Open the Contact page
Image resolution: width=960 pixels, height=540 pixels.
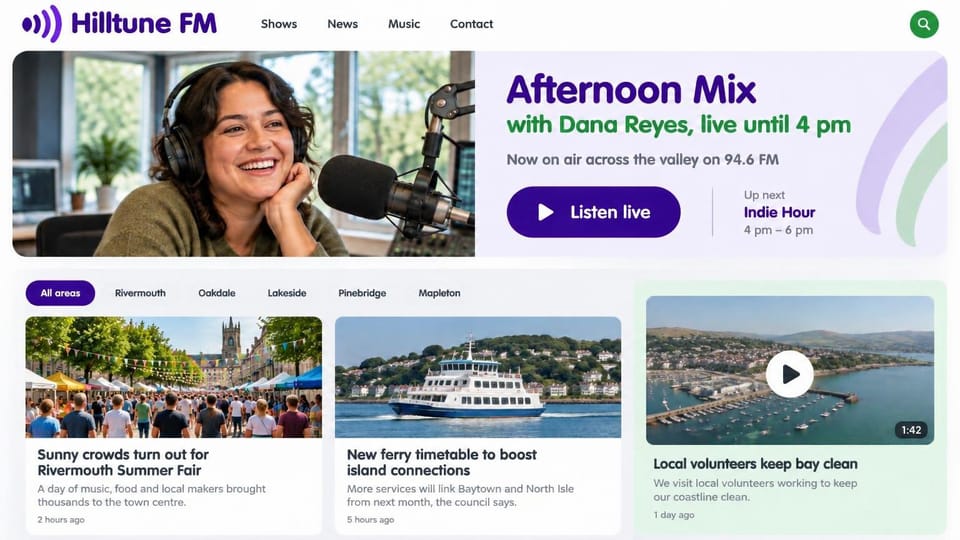[471, 24]
